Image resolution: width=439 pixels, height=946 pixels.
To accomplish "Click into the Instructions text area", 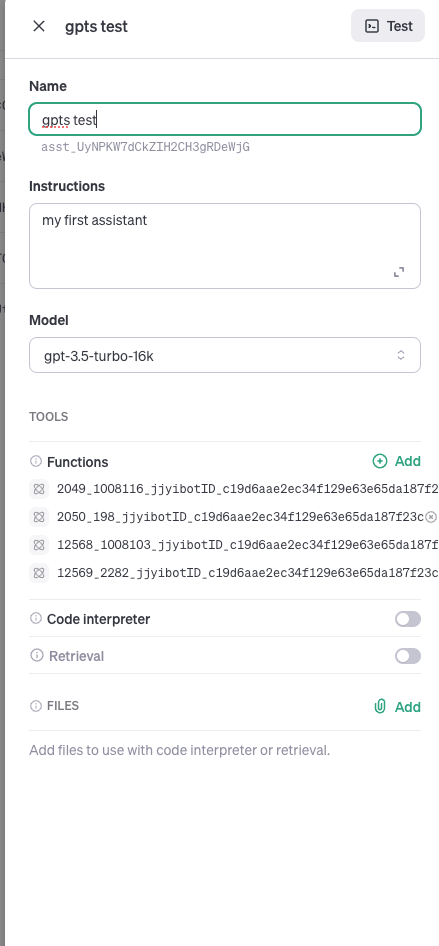I will (x=224, y=246).
